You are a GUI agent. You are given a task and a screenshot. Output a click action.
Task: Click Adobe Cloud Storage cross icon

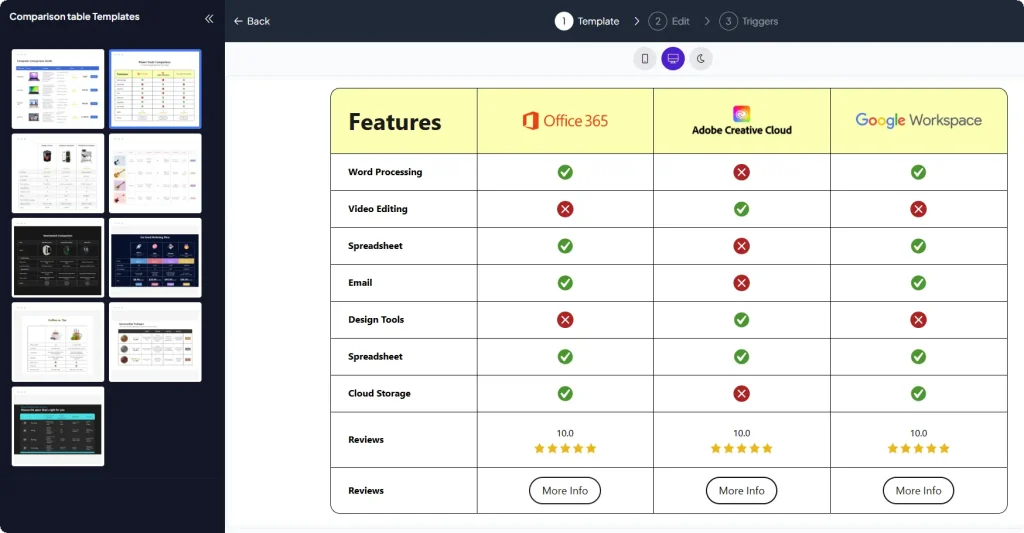point(741,393)
